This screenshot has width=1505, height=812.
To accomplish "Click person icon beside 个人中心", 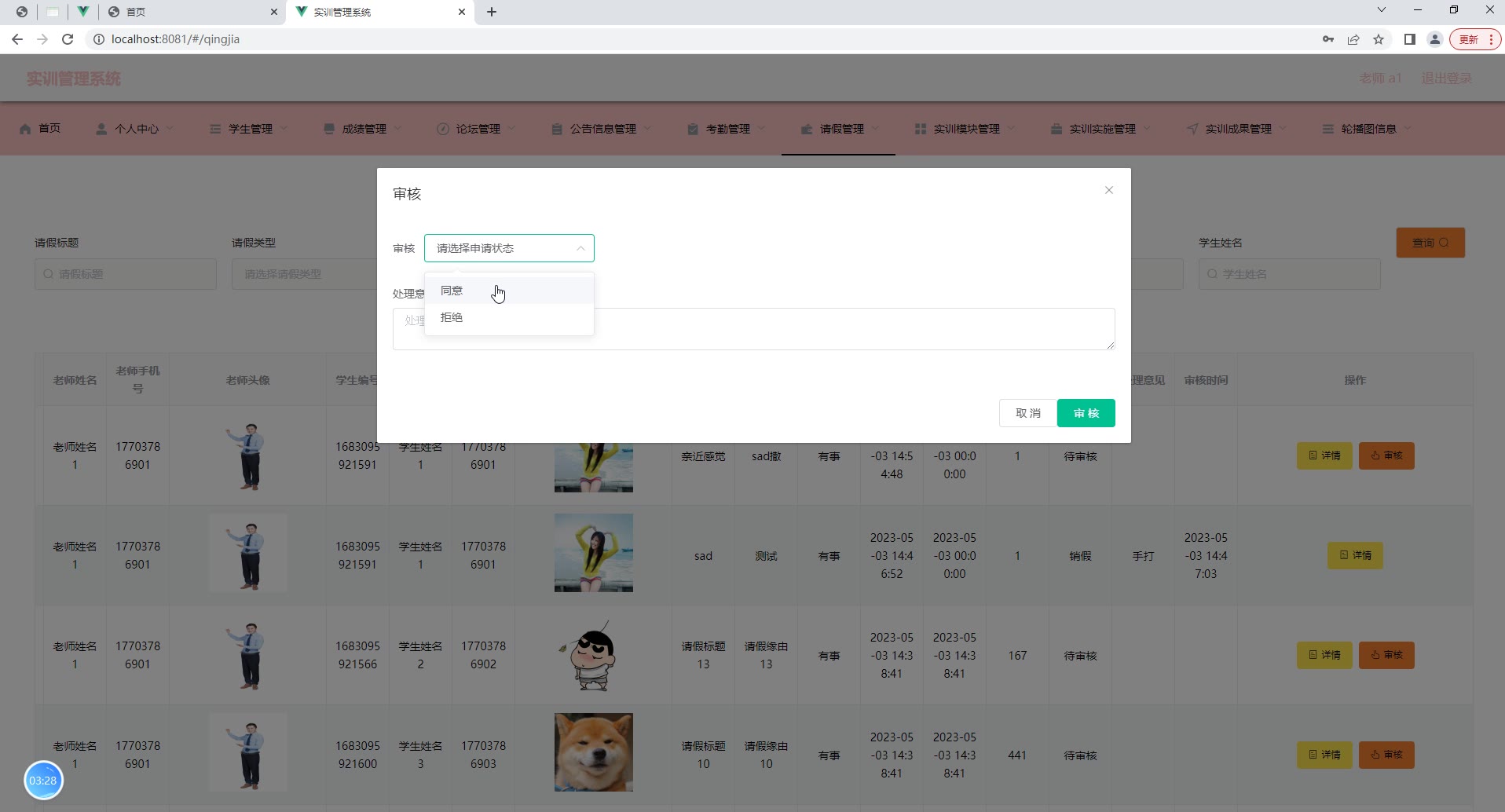I will [101, 129].
